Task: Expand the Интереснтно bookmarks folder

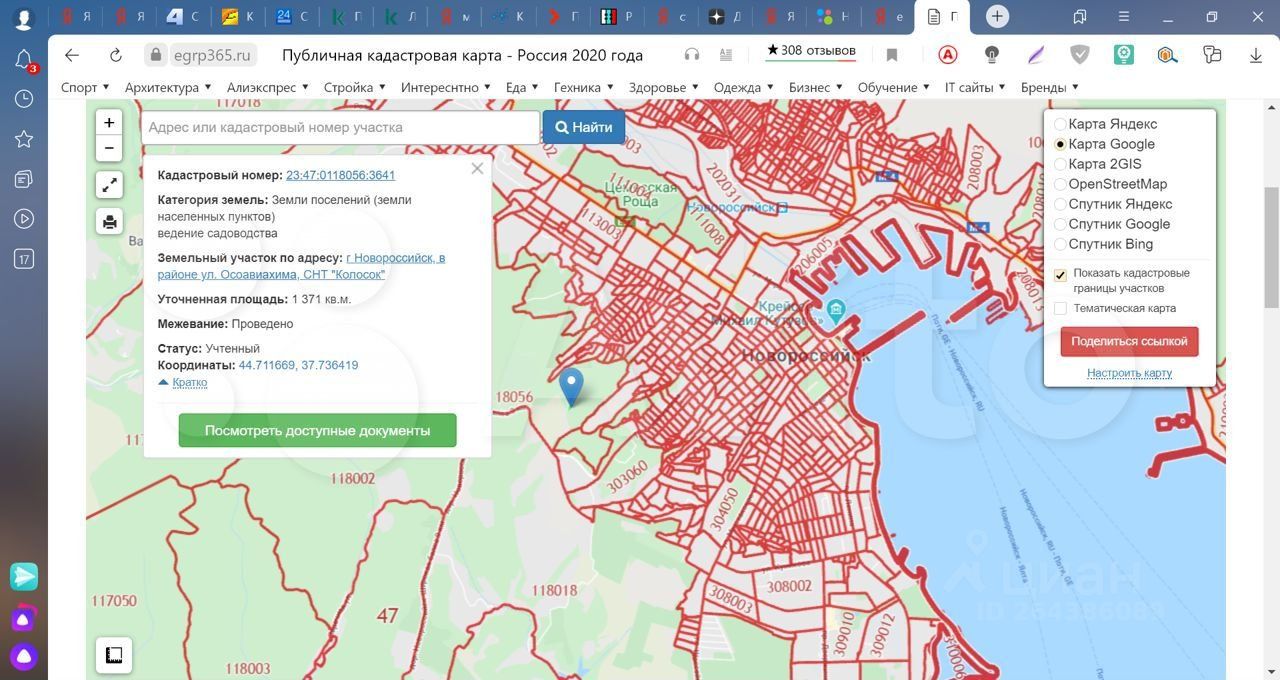Action: pyautogui.click(x=446, y=87)
